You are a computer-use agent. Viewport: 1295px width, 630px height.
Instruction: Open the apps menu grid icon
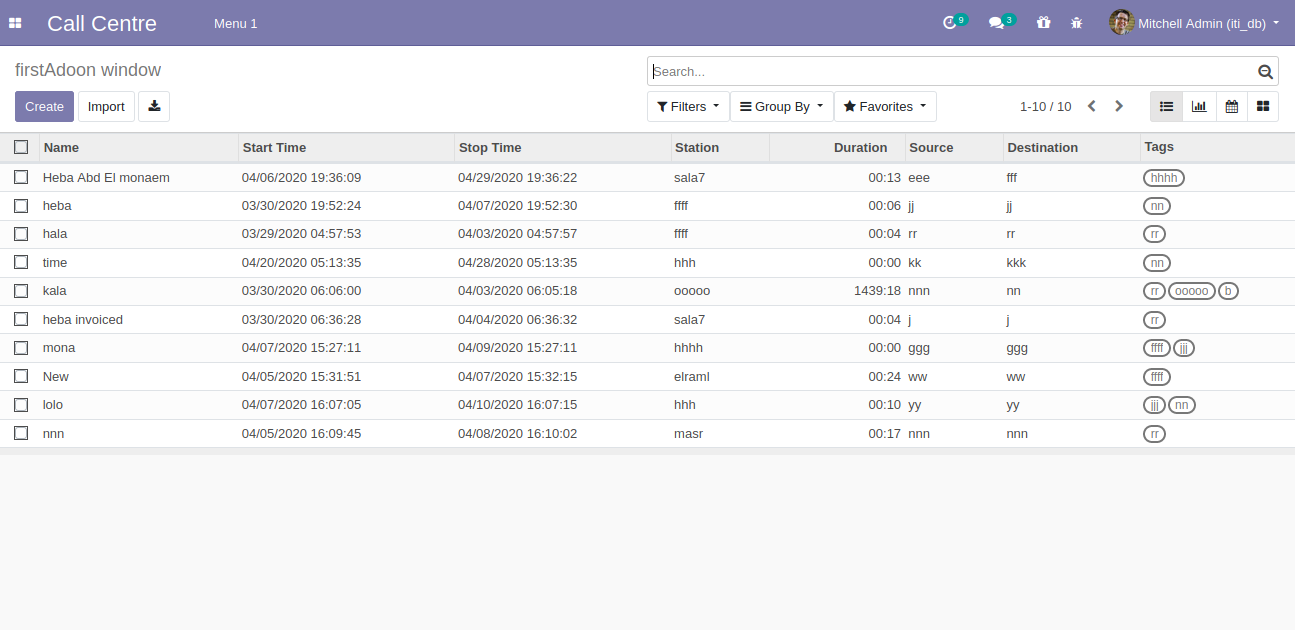point(15,22)
